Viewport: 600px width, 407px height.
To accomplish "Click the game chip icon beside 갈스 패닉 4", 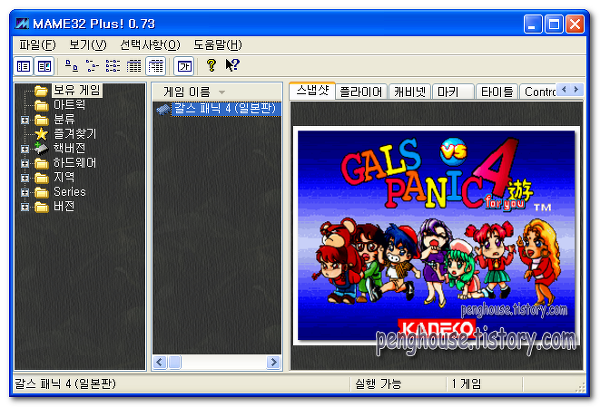I will point(163,109).
